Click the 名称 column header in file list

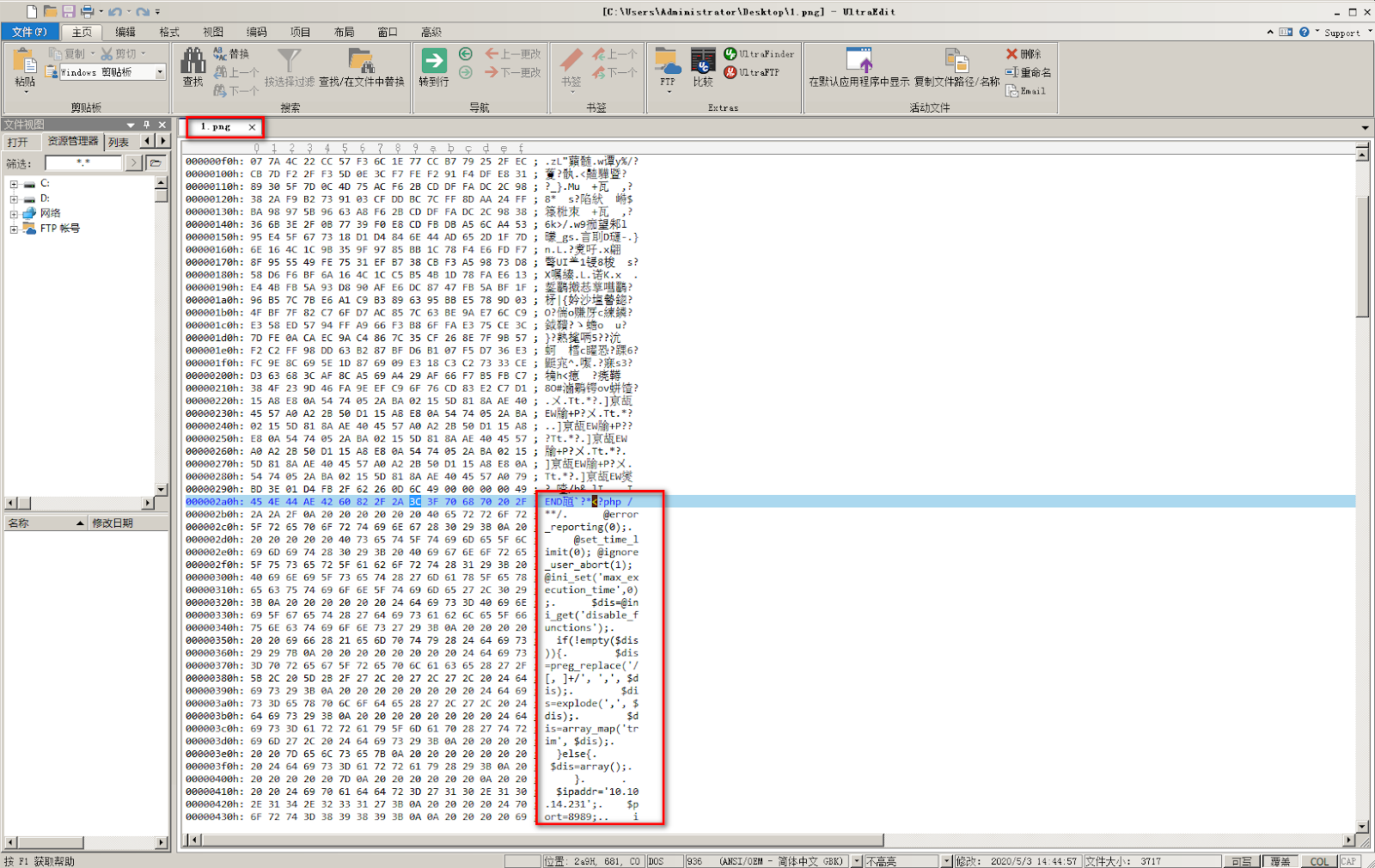click(45, 523)
